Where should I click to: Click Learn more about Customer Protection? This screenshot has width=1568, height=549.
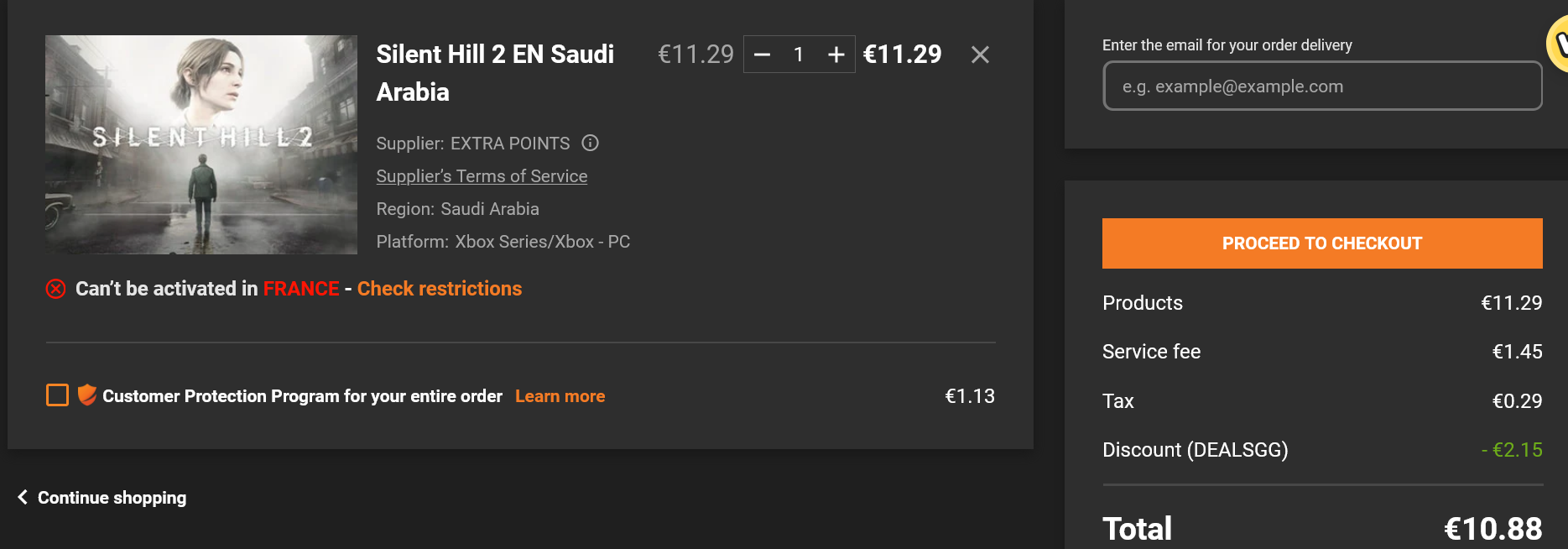[560, 396]
